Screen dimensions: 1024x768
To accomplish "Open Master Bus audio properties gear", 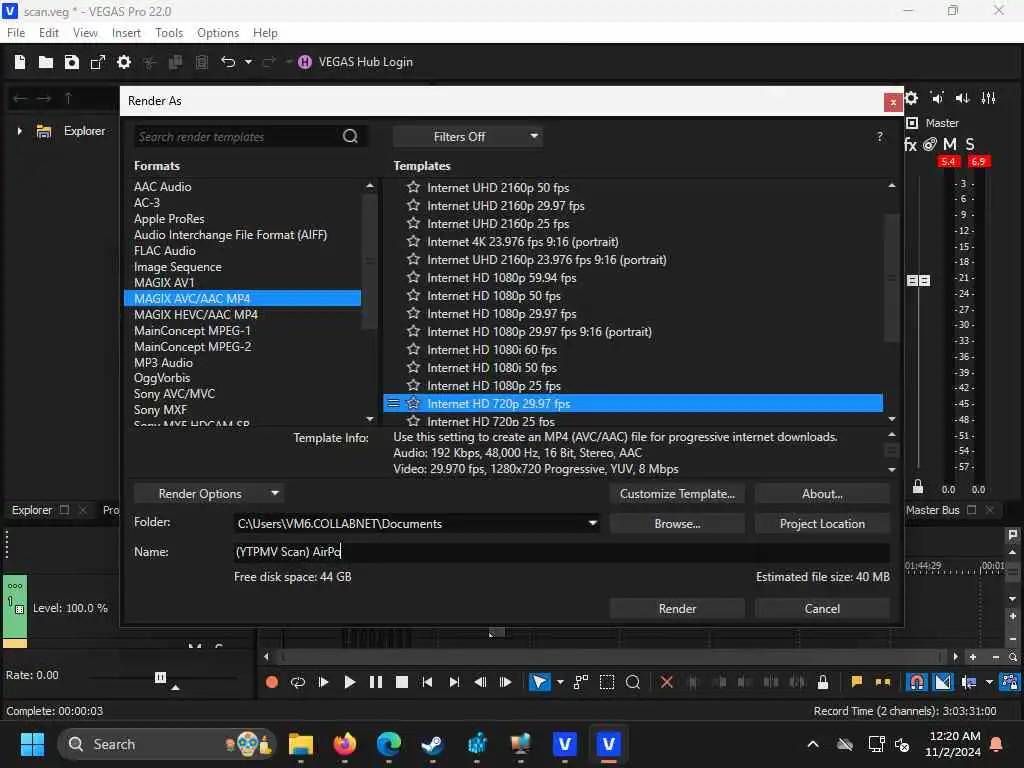I will (911, 98).
